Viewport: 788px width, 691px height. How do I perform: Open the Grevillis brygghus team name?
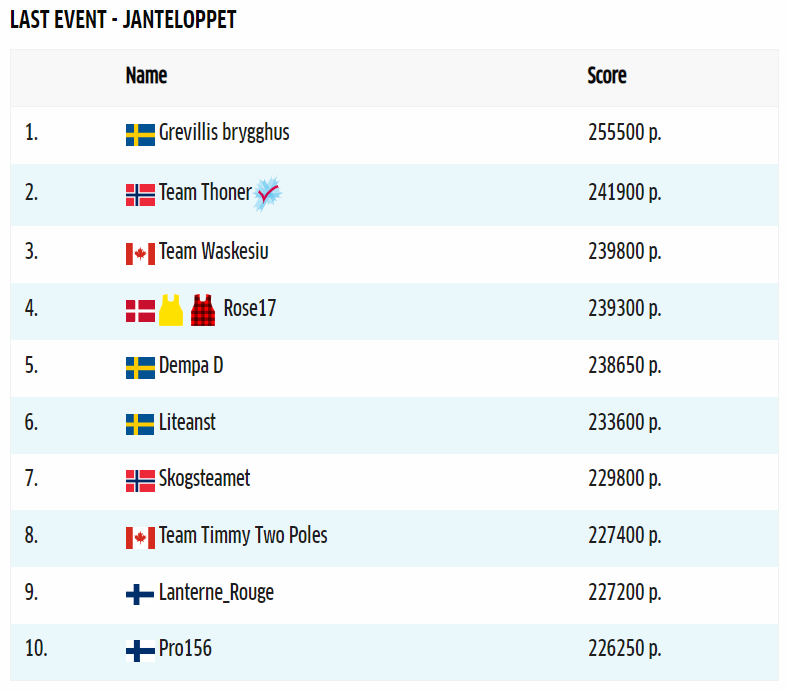coord(224,133)
